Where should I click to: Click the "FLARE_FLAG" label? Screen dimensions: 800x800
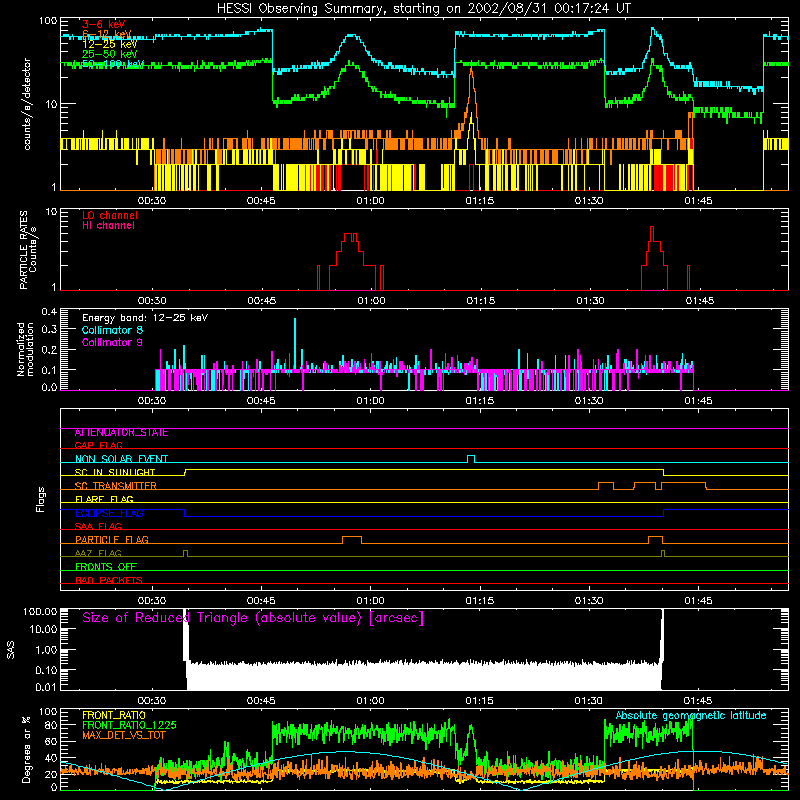click(x=104, y=499)
